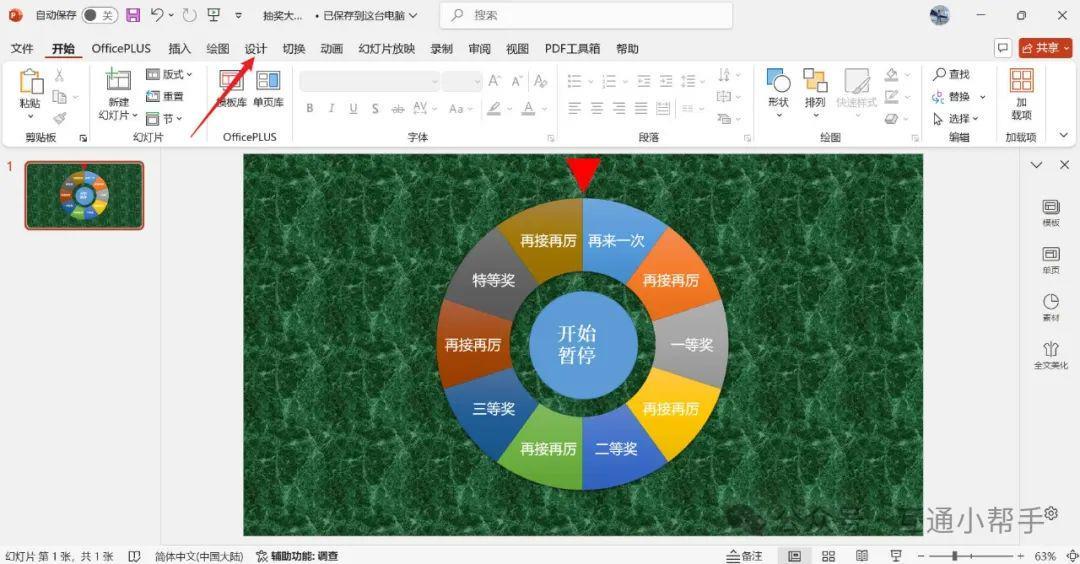
Task: Open the OfficePLUS single page library
Action: point(268,88)
